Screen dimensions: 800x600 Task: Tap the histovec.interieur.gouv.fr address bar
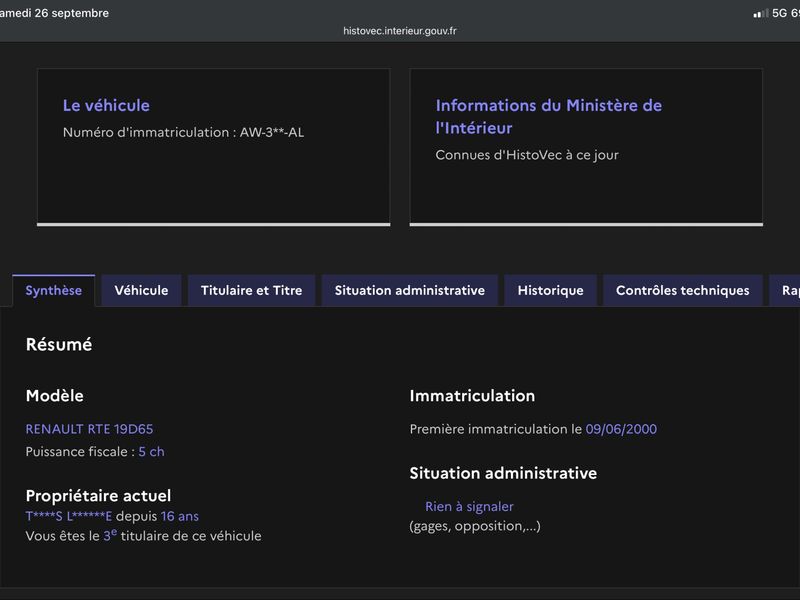[x=400, y=31]
